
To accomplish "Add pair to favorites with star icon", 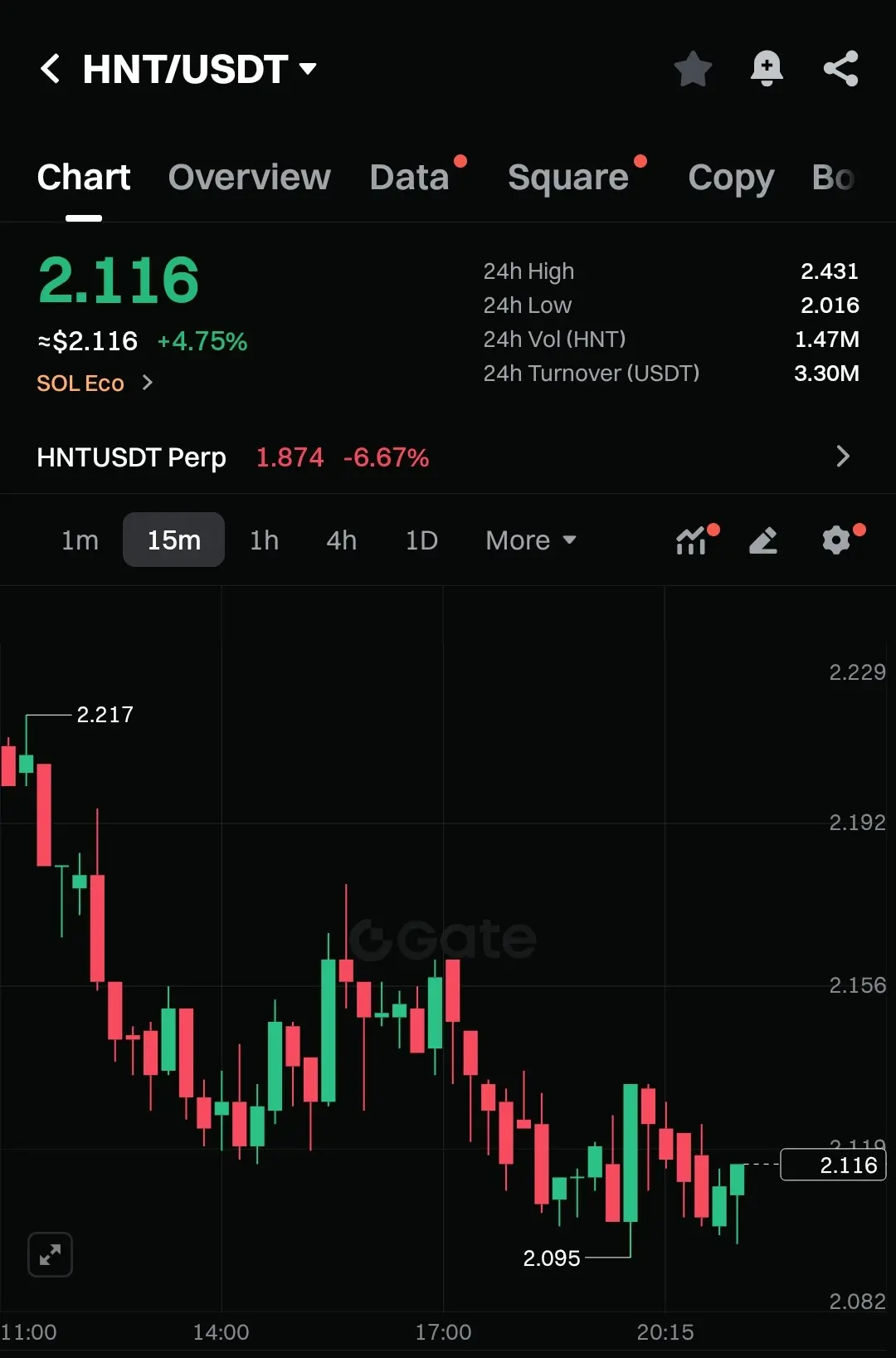I will pos(693,69).
